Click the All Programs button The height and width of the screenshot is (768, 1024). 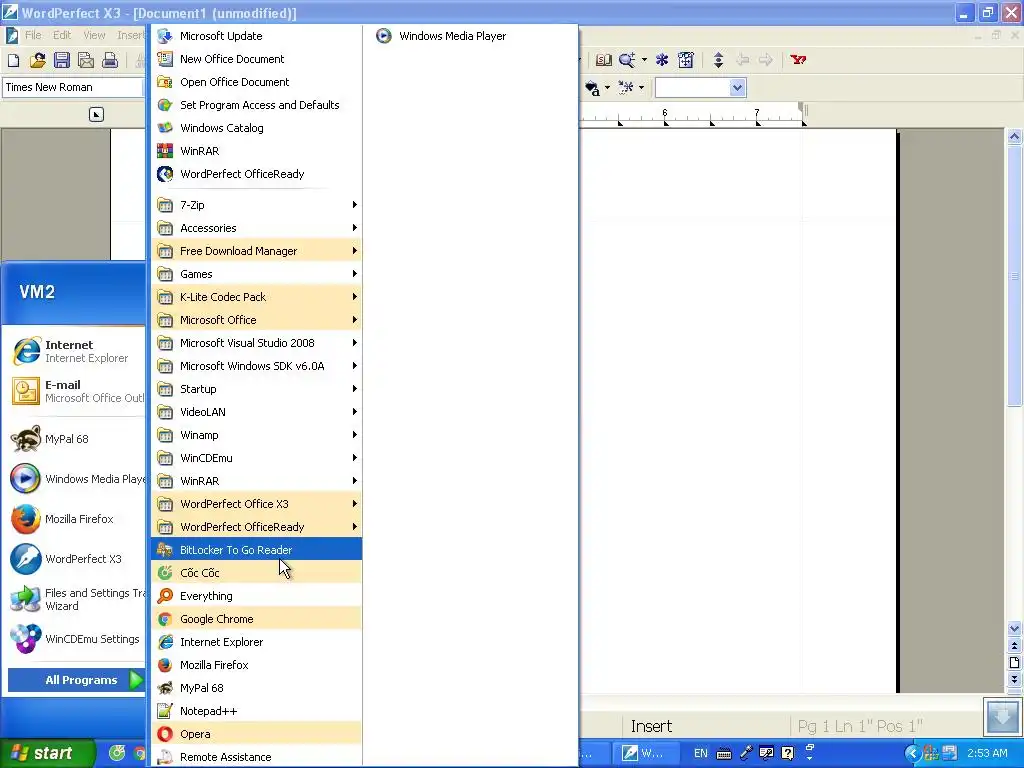pyautogui.click(x=76, y=680)
